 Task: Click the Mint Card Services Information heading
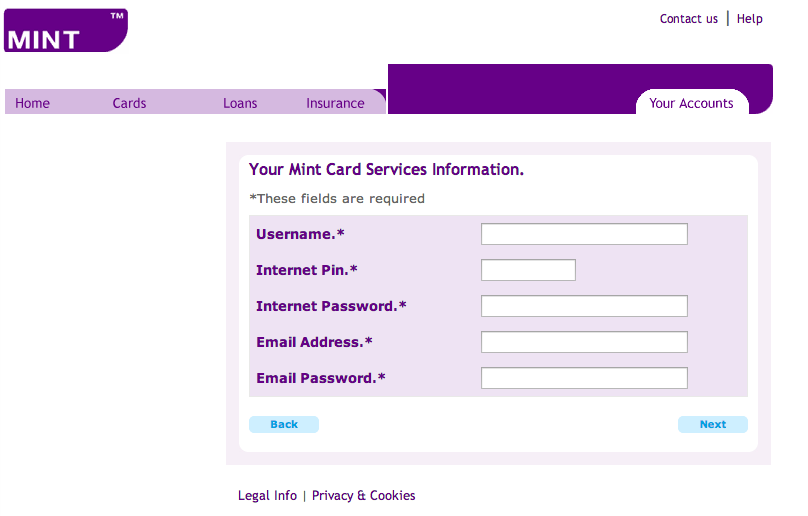[386, 170]
